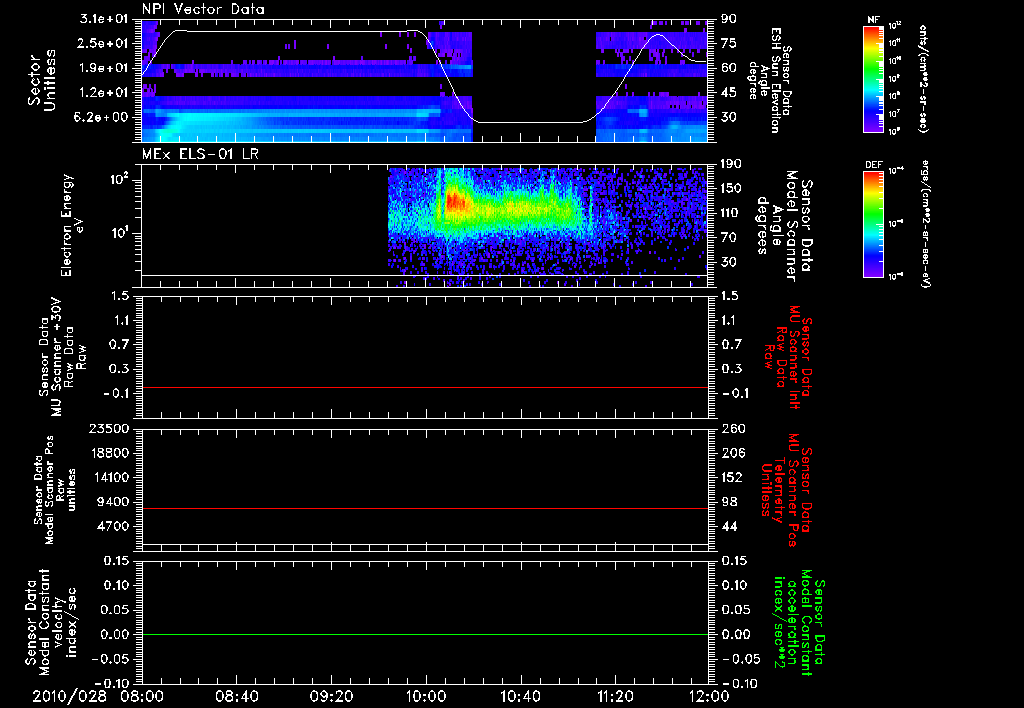Select the 10:00 time axis label
Screen dimensions: 1024x708
point(426,696)
